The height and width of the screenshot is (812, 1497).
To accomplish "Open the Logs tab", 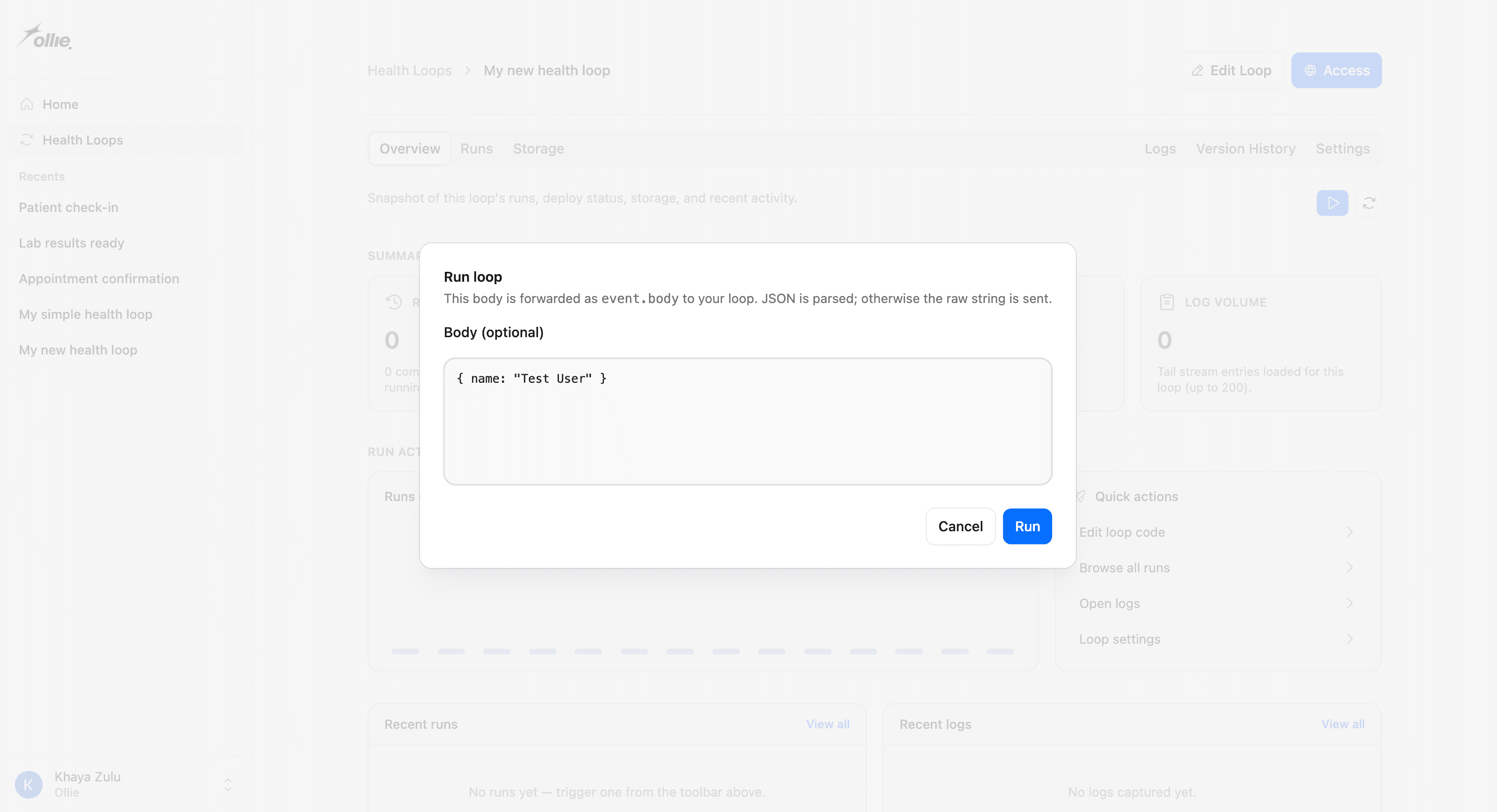I will tap(1160, 149).
